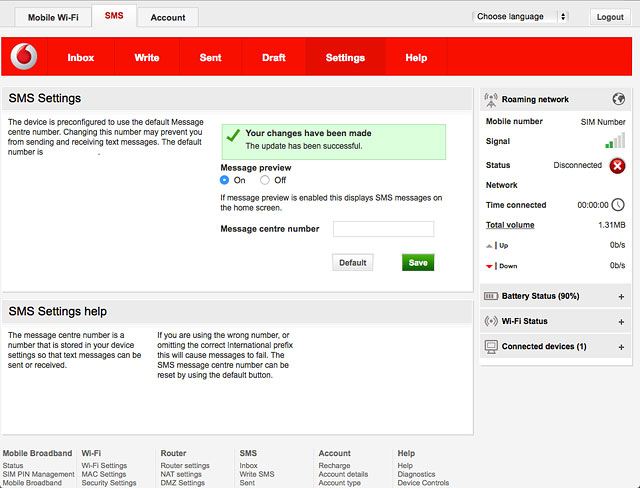Click the globe icon in Roaming network
Viewport: 640px width, 488px height.
(619, 99)
